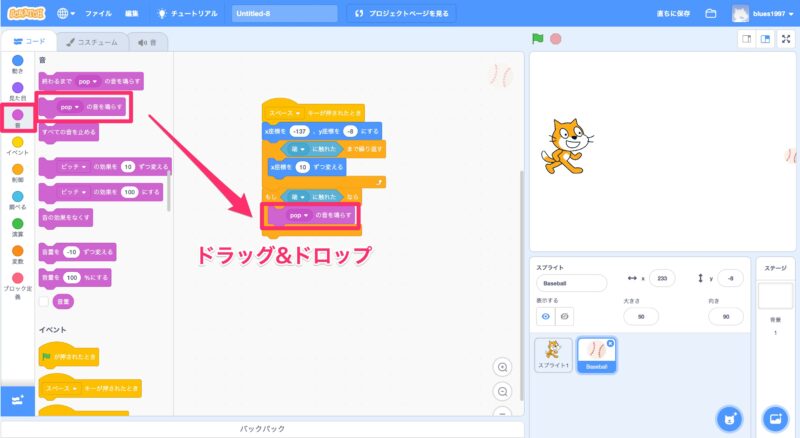Click the red stop button

555,39
